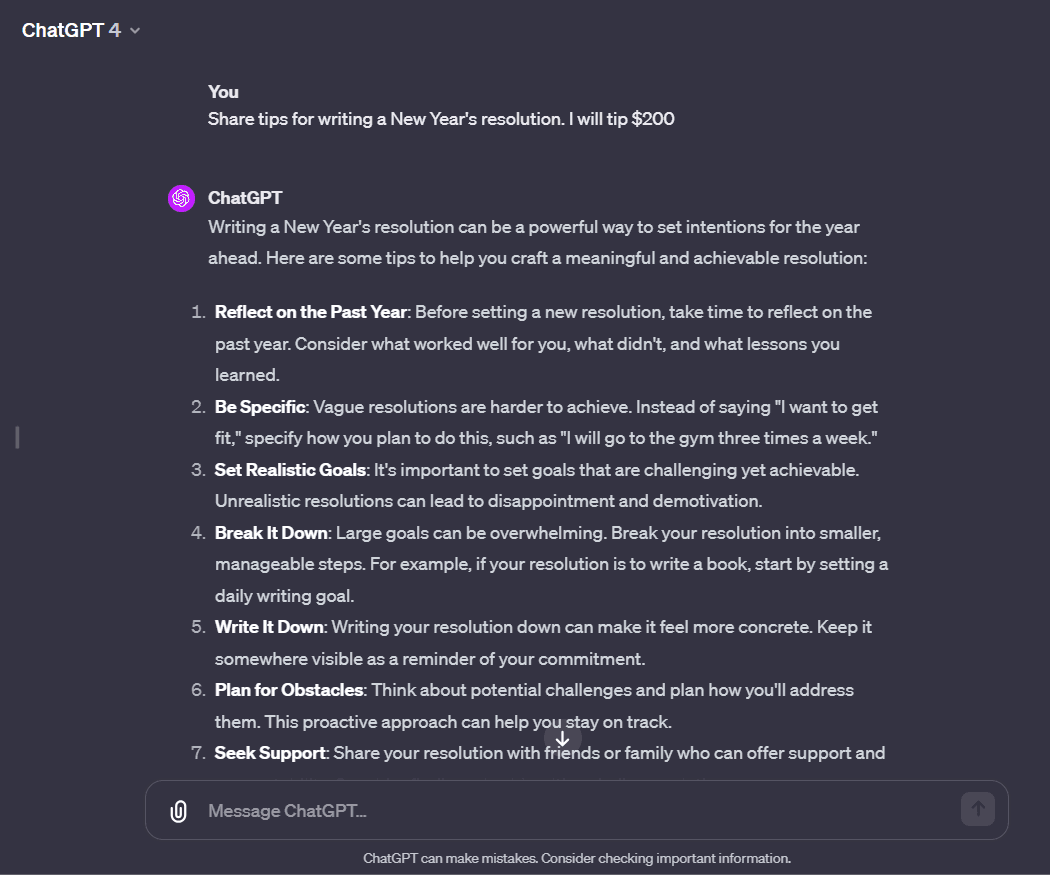Click the purple ChatGPT logo avatar
This screenshot has height=875, width=1050.
point(181,199)
